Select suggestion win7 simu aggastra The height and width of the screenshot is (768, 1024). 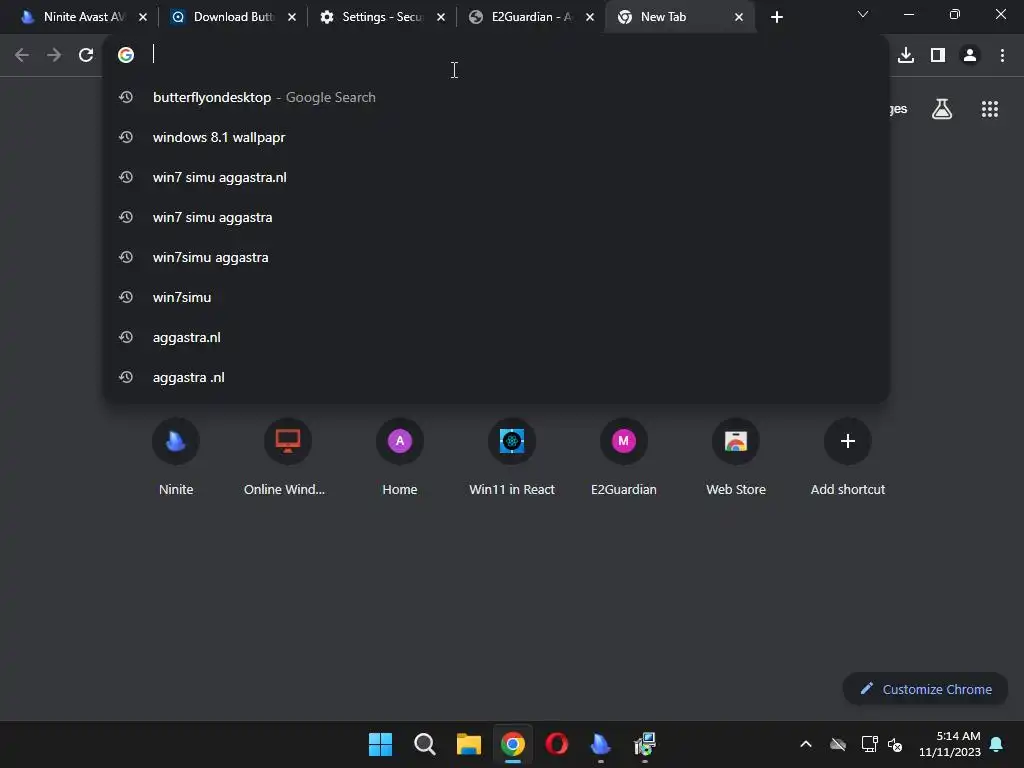pyautogui.click(x=496, y=217)
